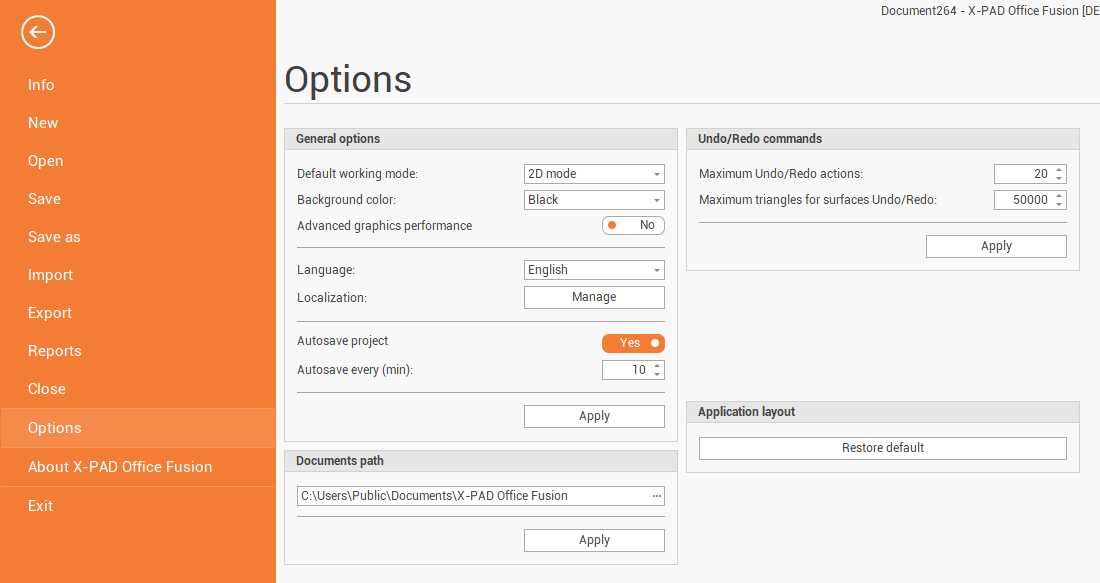
Task: Open About X-PAD Office Fusion
Action: click(120, 467)
